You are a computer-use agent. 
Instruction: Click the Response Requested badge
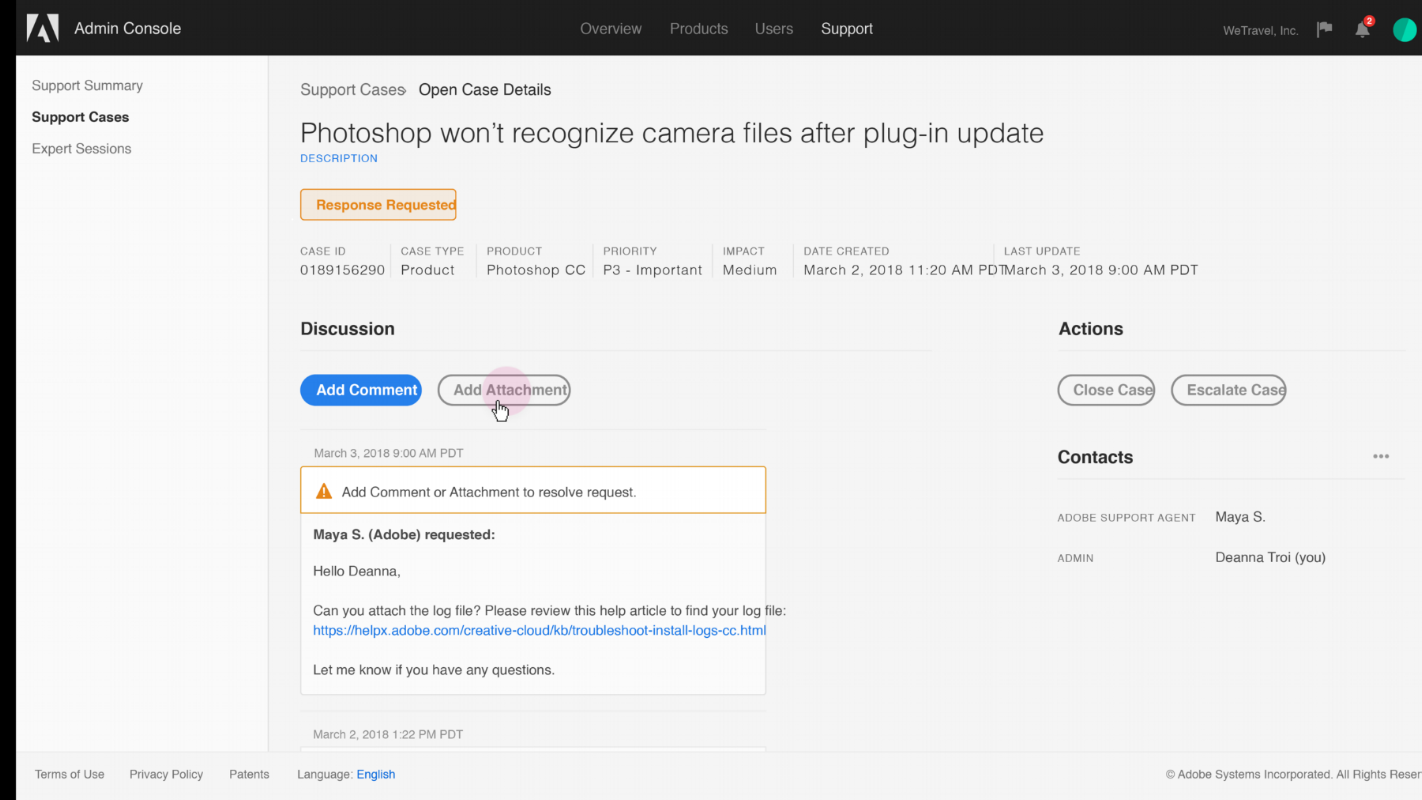pyautogui.click(x=378, y=205)
